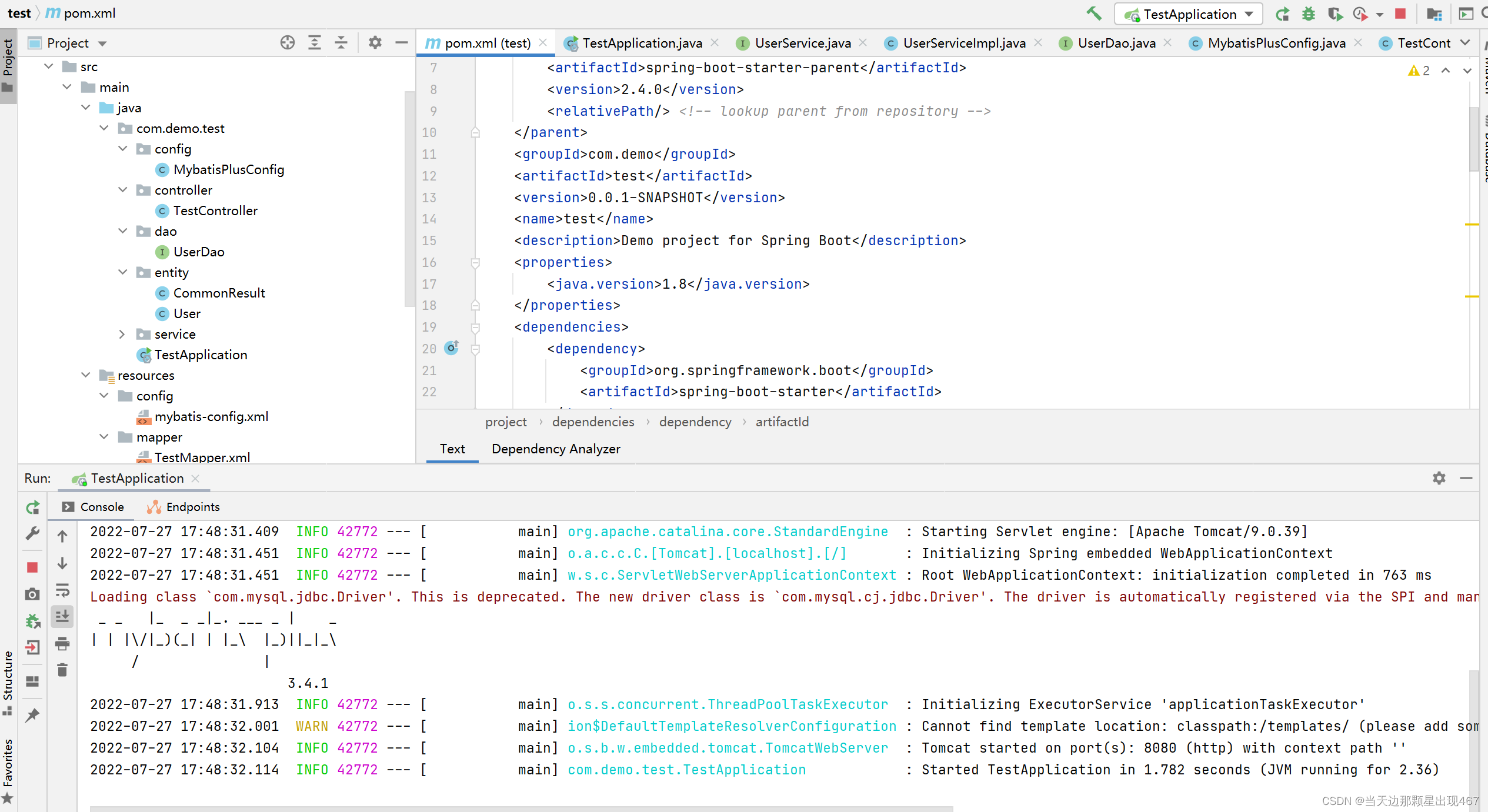This screenshot has width=1488, height=812.
Task: Click the print icon in console toolbar
Action: 62,644
